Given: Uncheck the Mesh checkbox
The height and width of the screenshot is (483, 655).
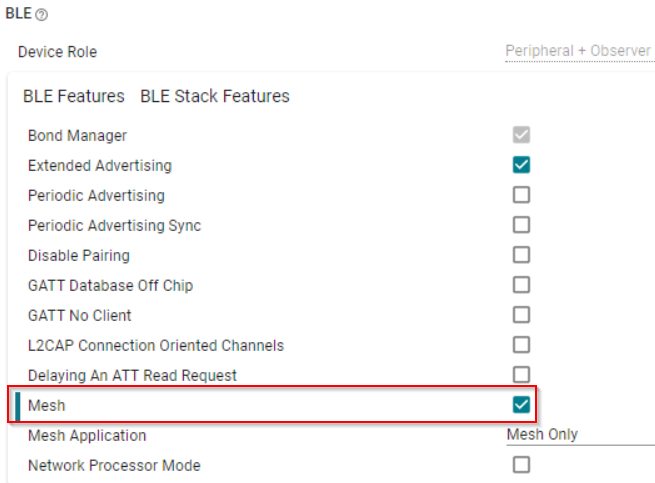Looking at the screenshot, I should 521,405.
